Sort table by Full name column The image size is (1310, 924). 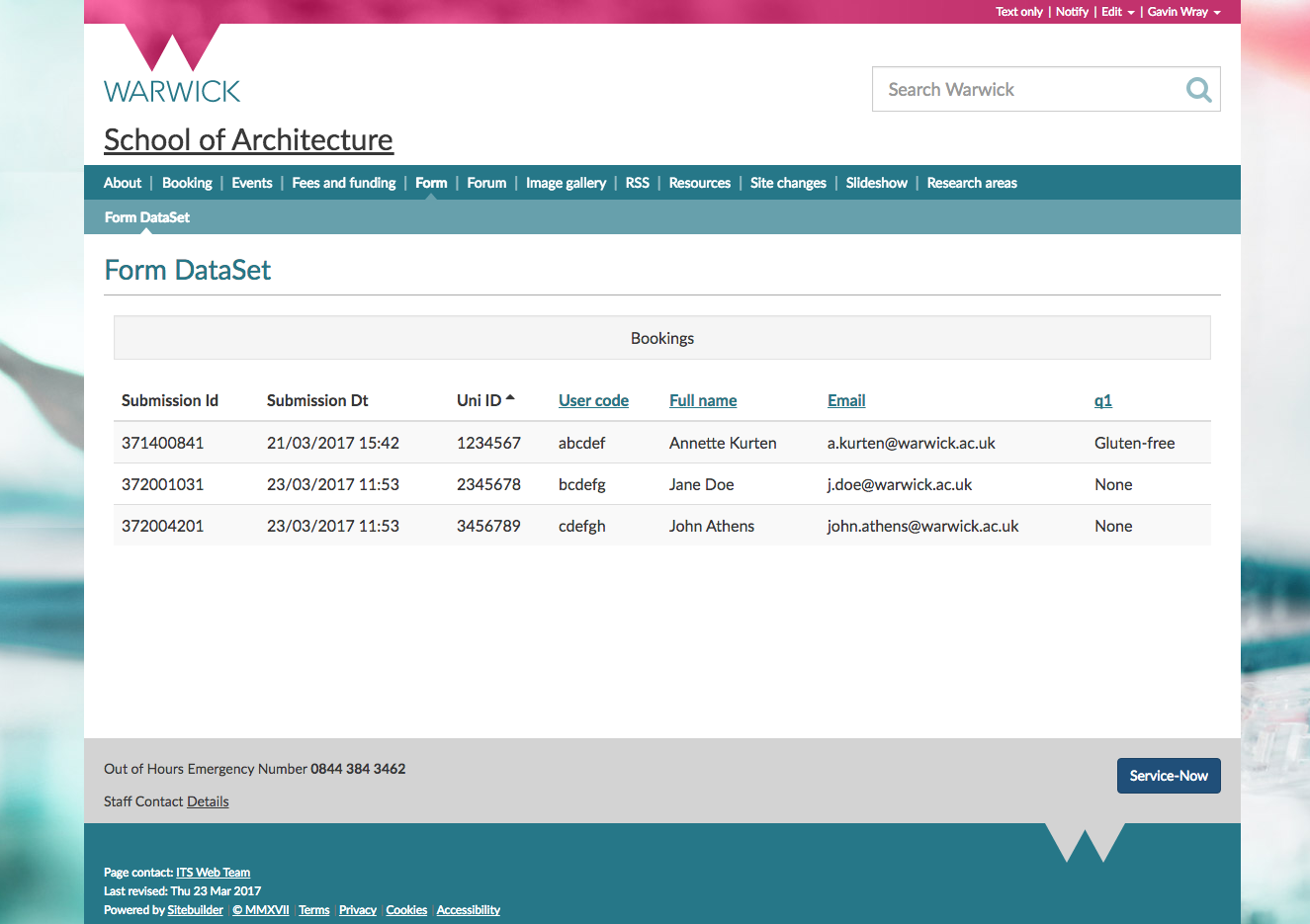click(x=703, y=400)
